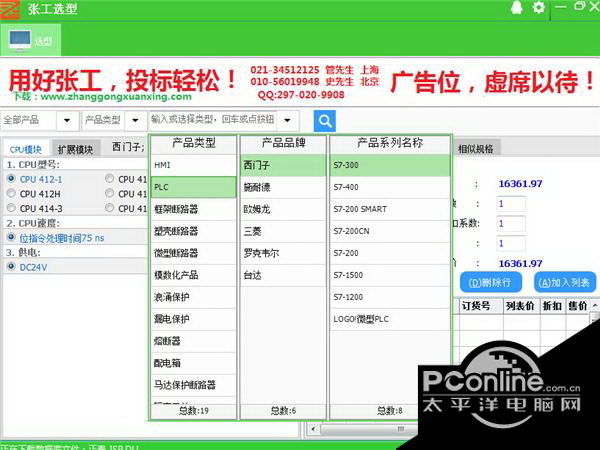The image size is (600, 450).
Task: Select 配电箱 in product type list
Action: coord(194,363)
